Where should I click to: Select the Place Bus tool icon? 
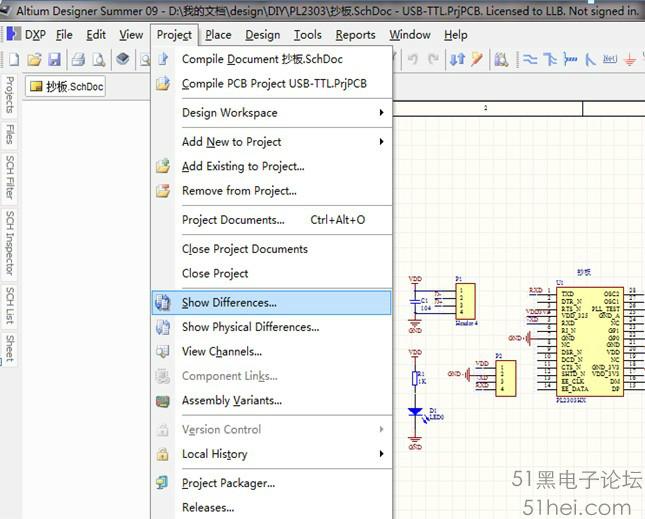550,60
